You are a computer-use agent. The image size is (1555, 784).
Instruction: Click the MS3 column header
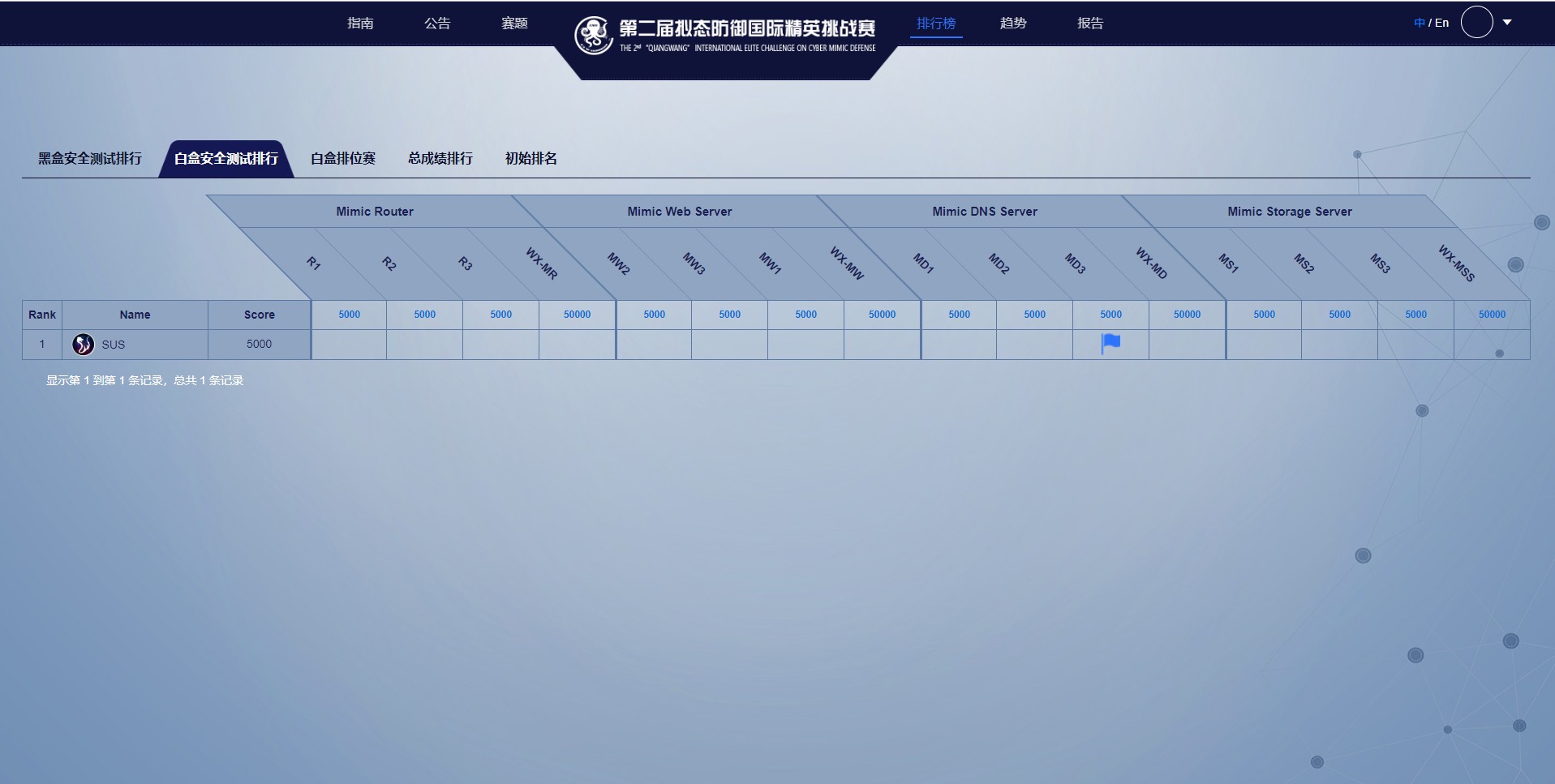click(1380, 263)
